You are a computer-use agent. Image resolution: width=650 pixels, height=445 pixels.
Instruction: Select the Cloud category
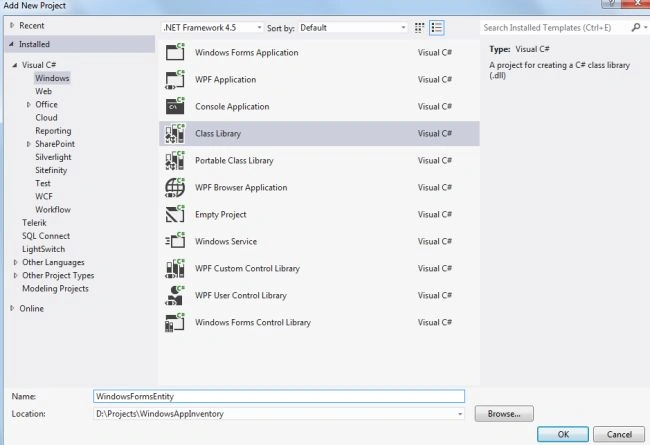(x=46, y=117)
